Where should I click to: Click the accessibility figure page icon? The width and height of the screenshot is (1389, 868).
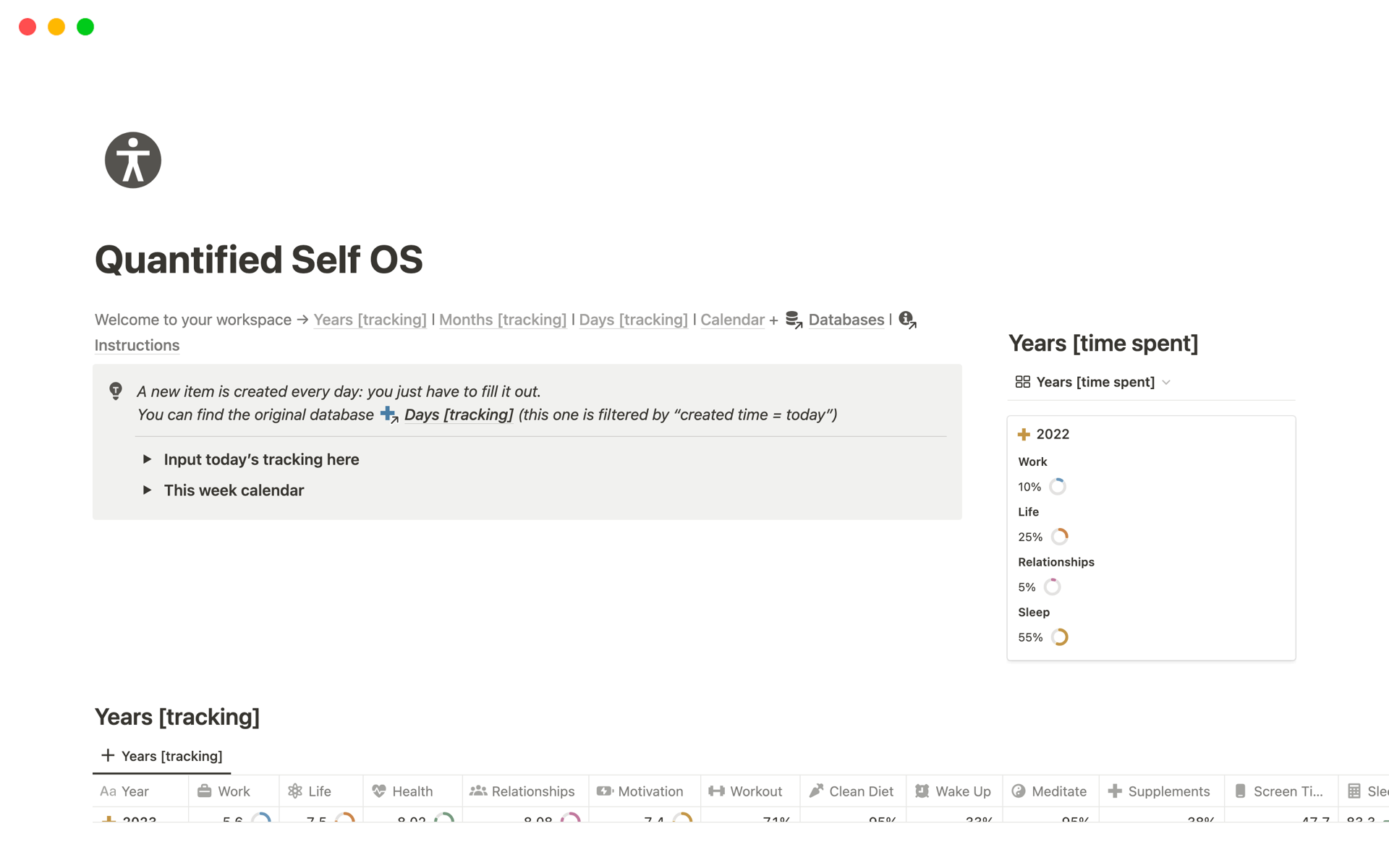[133, 161]
